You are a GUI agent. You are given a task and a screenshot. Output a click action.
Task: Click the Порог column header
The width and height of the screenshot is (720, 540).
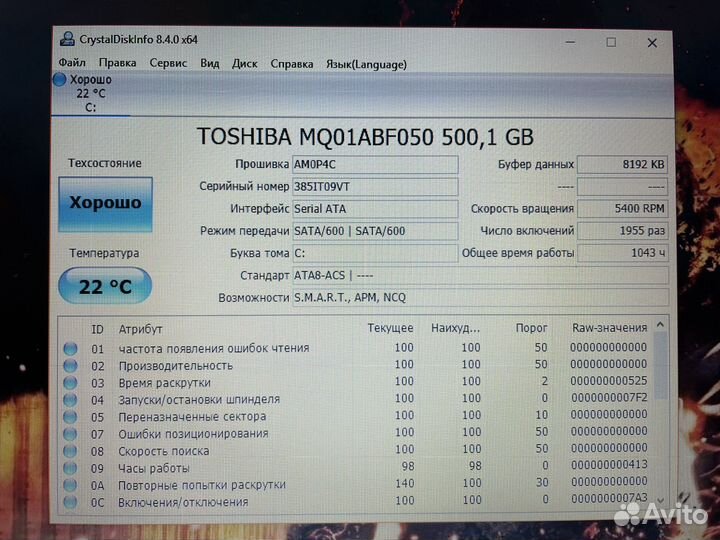[x=531, y=328]
